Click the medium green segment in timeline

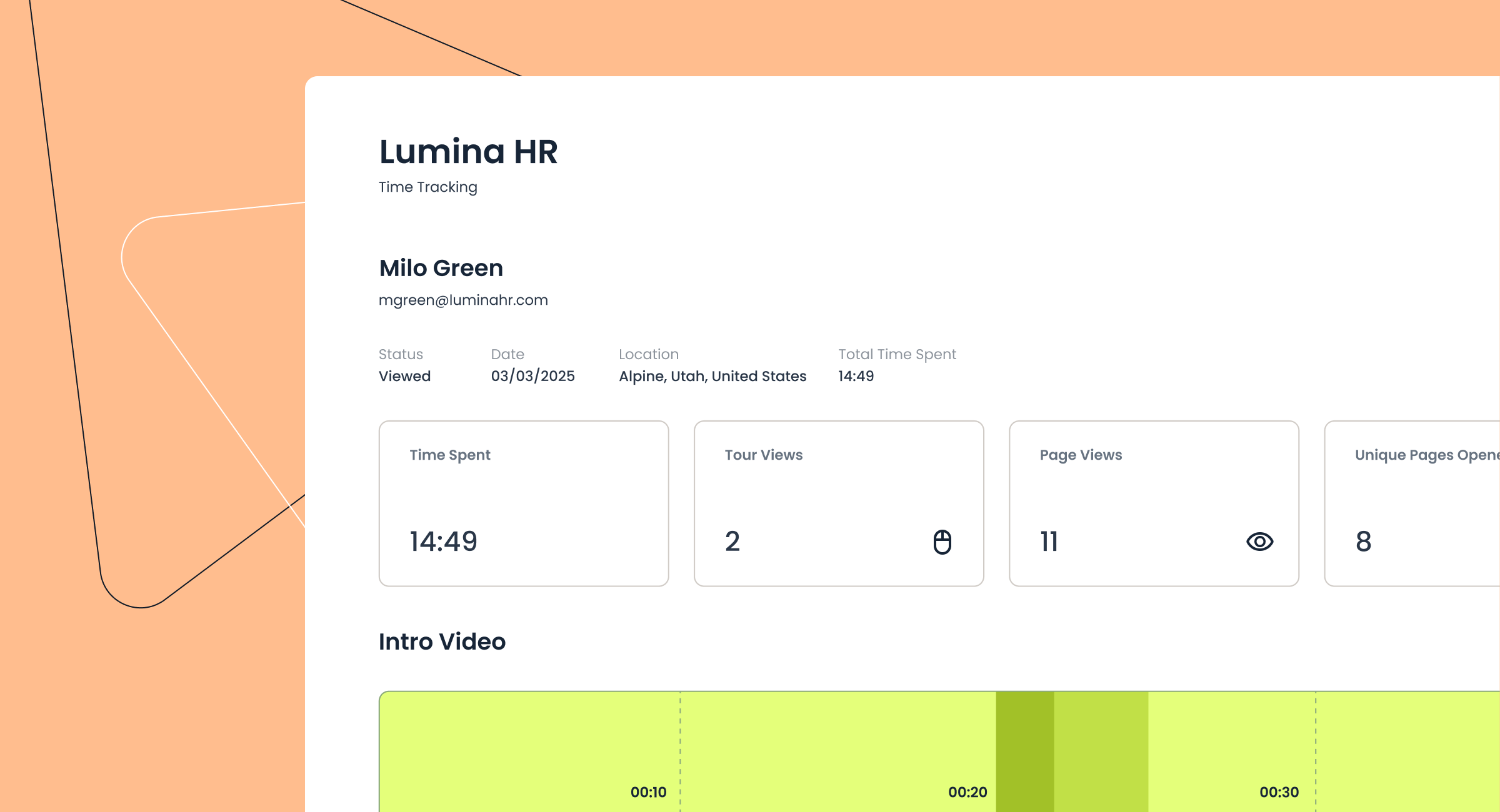1101,750
